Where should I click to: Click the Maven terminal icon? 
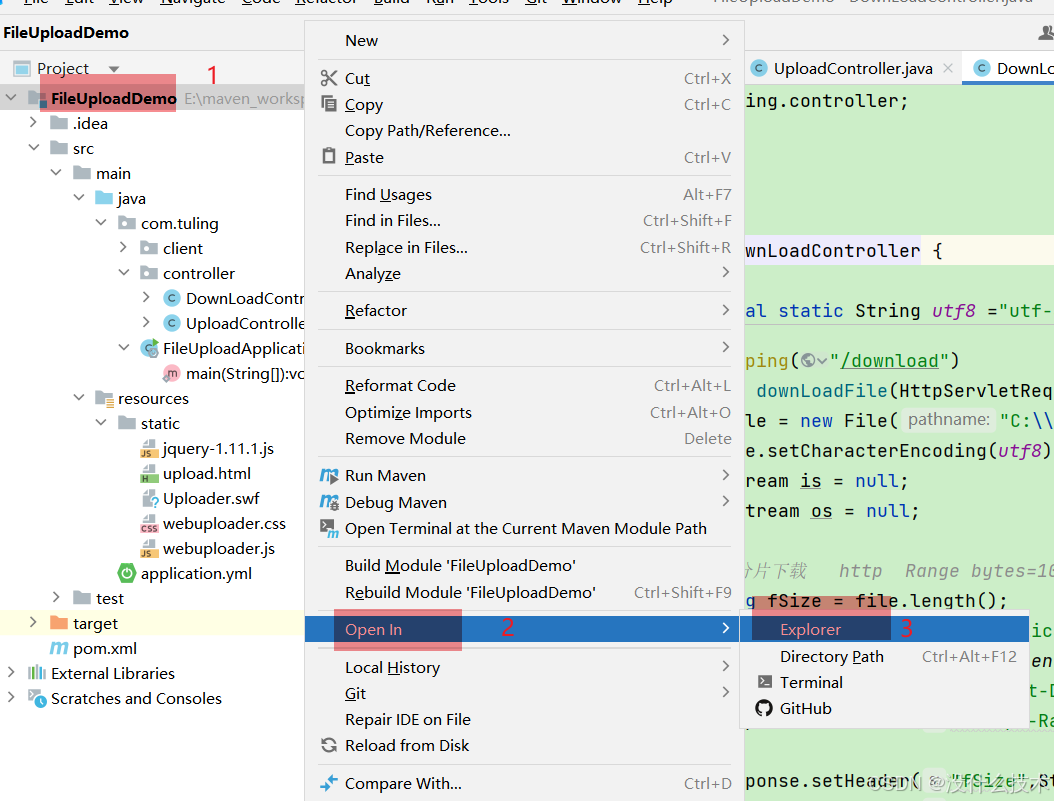click(329, 529)
